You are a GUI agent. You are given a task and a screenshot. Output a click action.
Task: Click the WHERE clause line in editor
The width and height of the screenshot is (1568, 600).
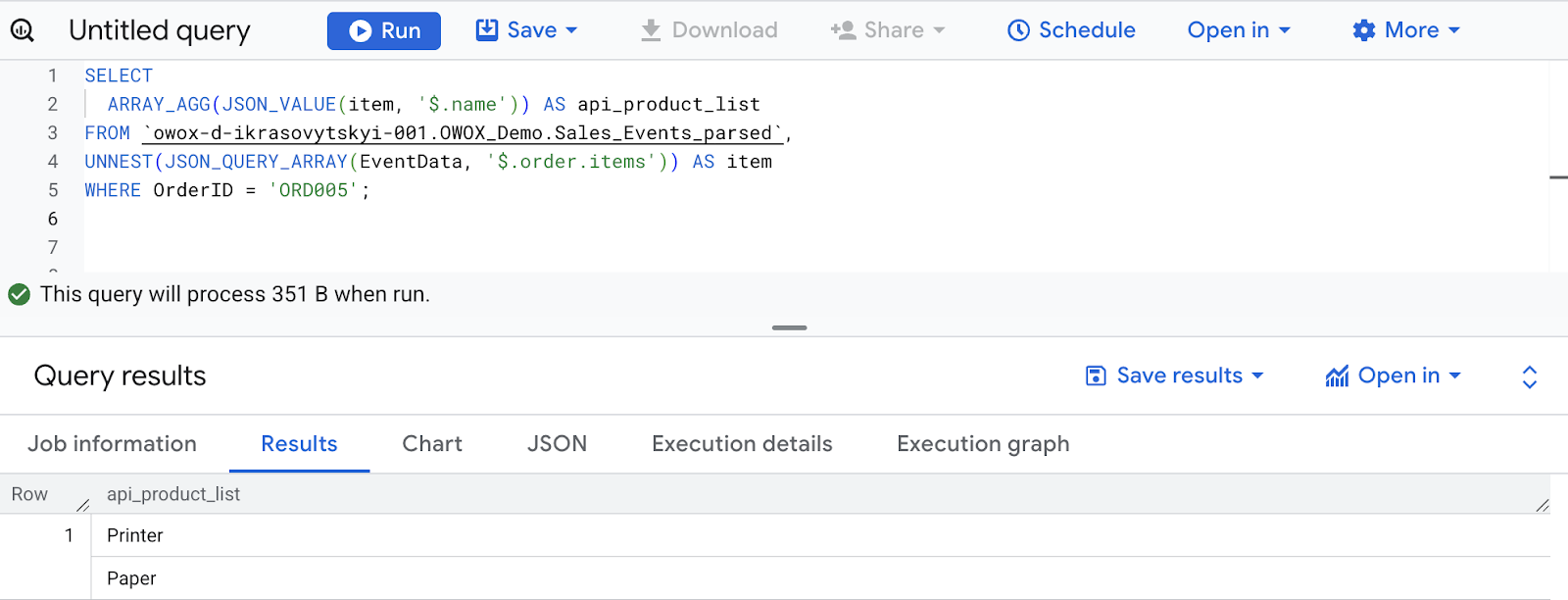[x=227, y=190]
